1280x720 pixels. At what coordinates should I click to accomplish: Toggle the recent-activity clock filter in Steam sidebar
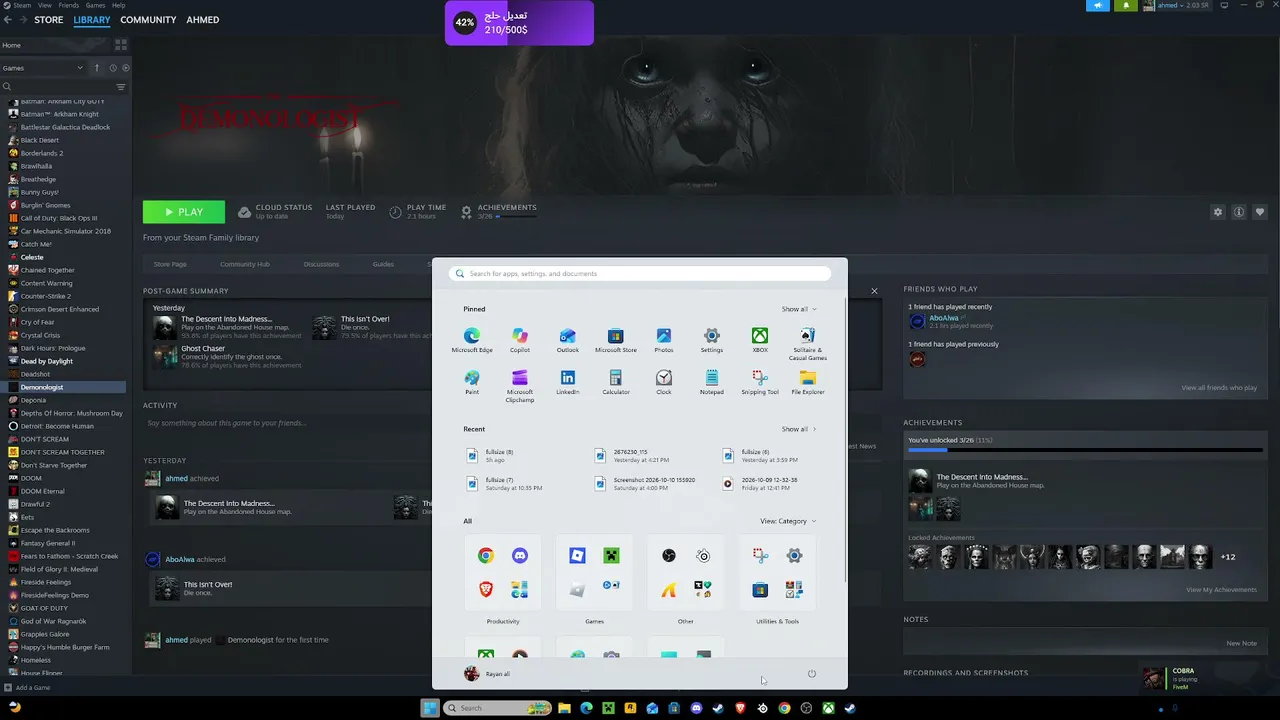pos(112,68)
